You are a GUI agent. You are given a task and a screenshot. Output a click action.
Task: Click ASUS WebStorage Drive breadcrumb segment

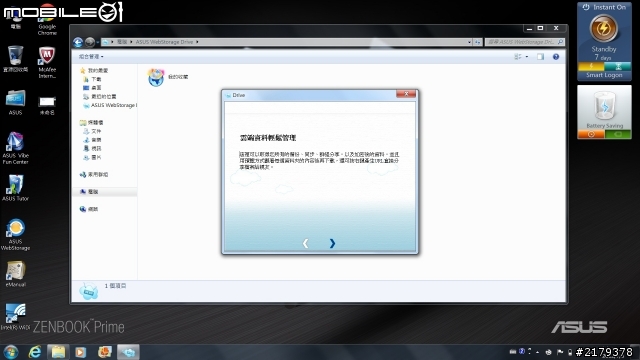click(x=164, y=42)
